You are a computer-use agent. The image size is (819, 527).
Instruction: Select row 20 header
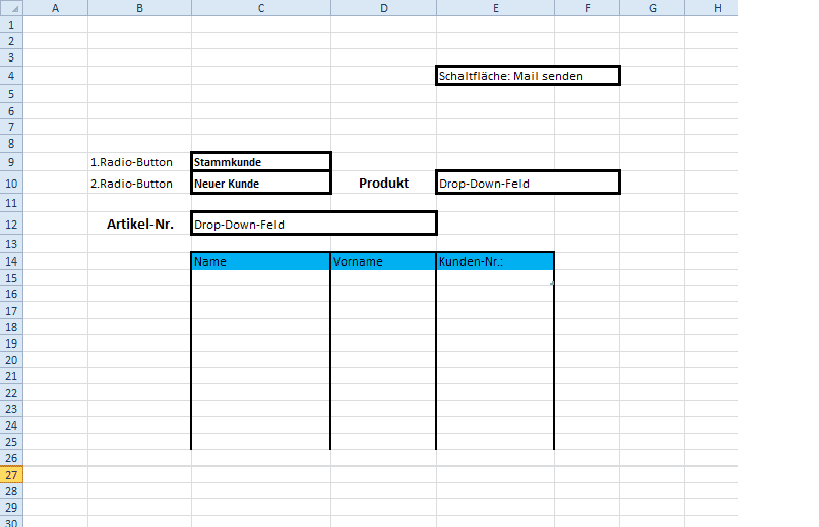pos(11,360)
